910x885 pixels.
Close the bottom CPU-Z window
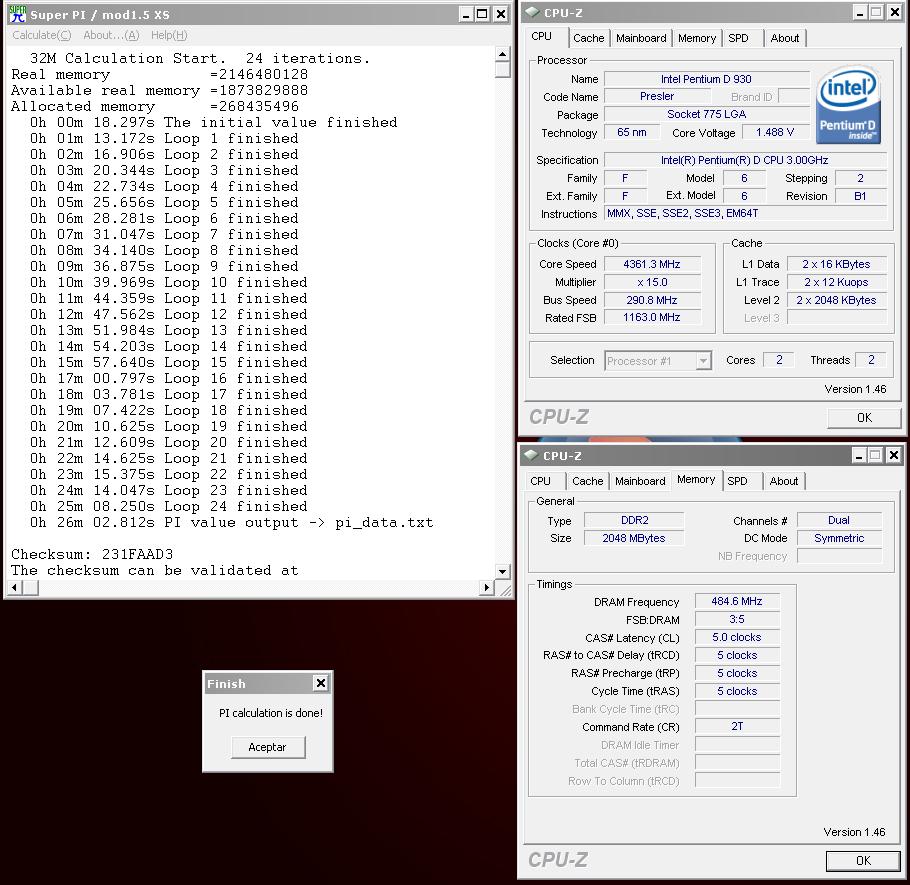click(x=894, y=455)
